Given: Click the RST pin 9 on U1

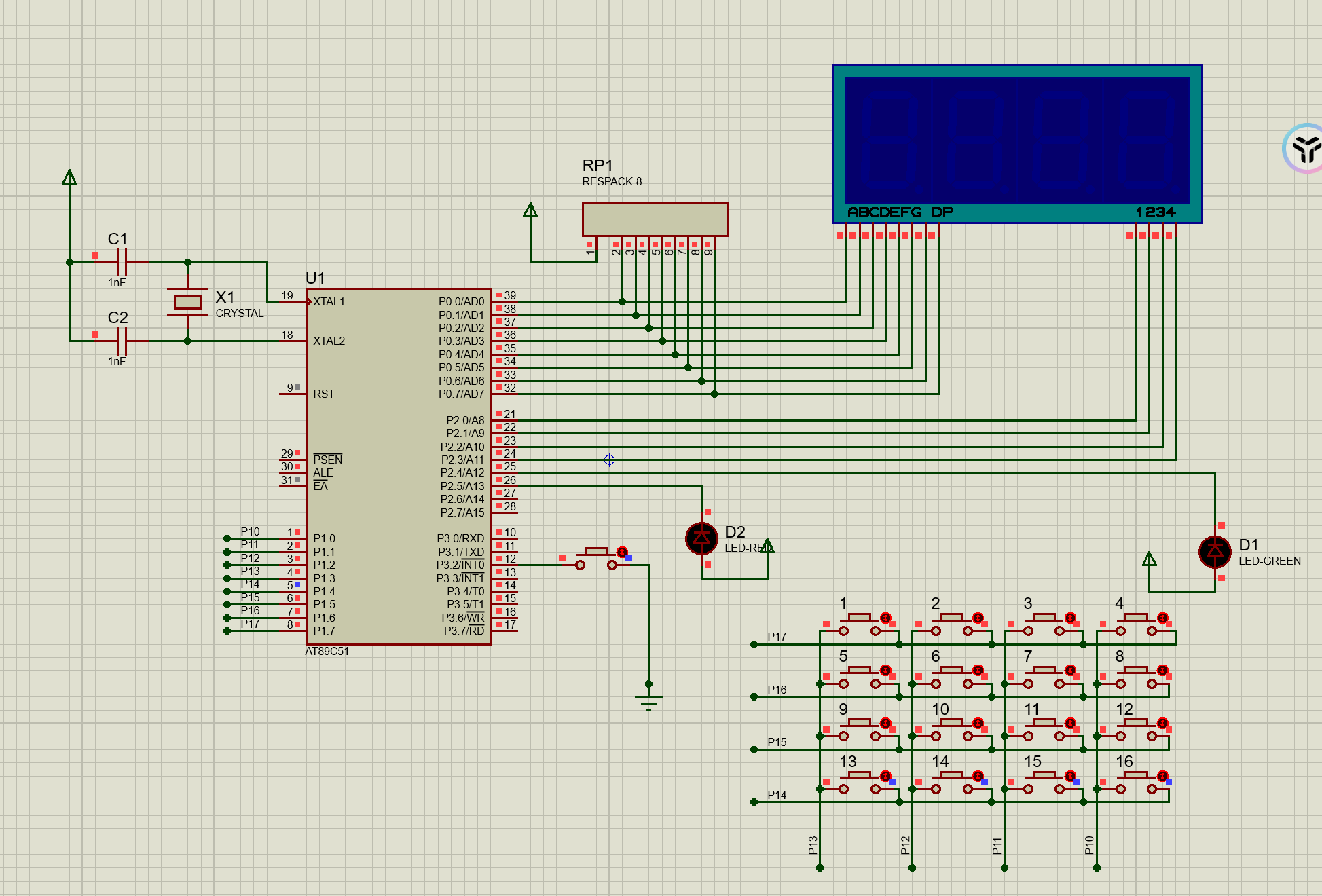Looking at the screenshot, I should pos(292,394).
